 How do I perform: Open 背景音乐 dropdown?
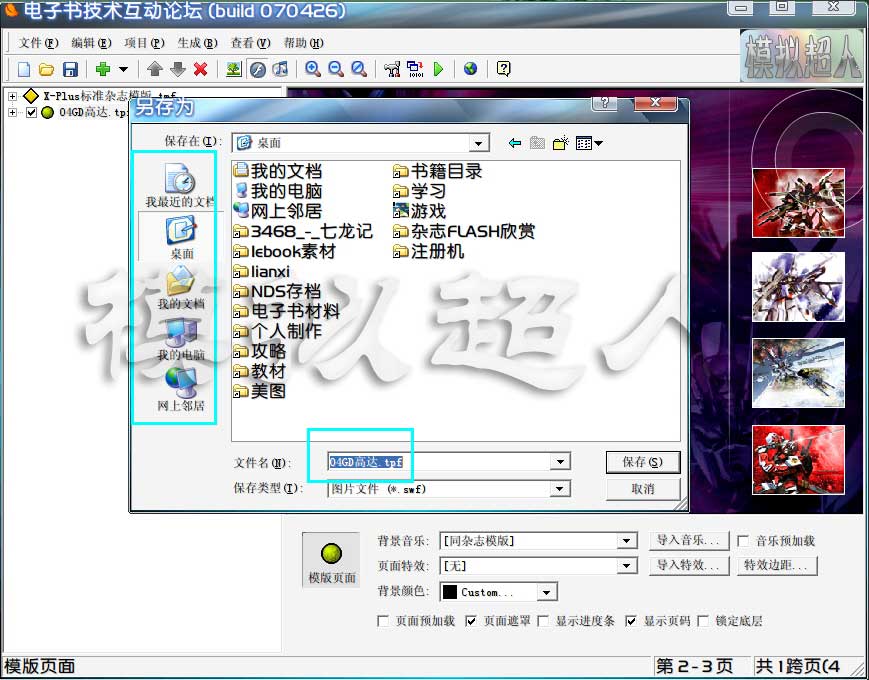(626, 541)
